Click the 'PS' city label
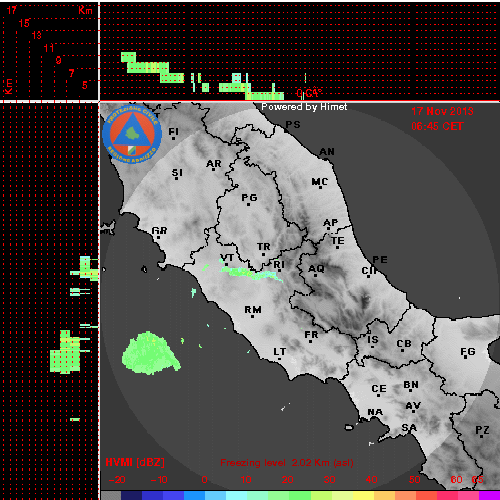The height and width of the screenshot is (500, 500). pos(293,125)
